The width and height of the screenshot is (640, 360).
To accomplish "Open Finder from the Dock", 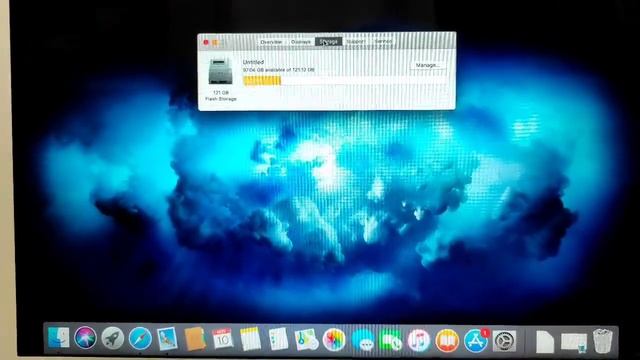I will click(x=58, y=338).
